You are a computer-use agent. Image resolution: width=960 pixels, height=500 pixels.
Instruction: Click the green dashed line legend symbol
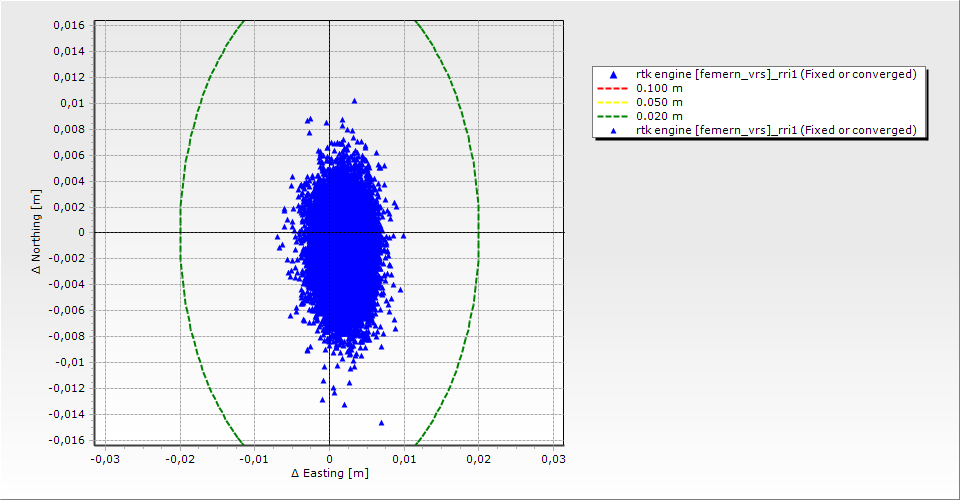coord(613,117)
